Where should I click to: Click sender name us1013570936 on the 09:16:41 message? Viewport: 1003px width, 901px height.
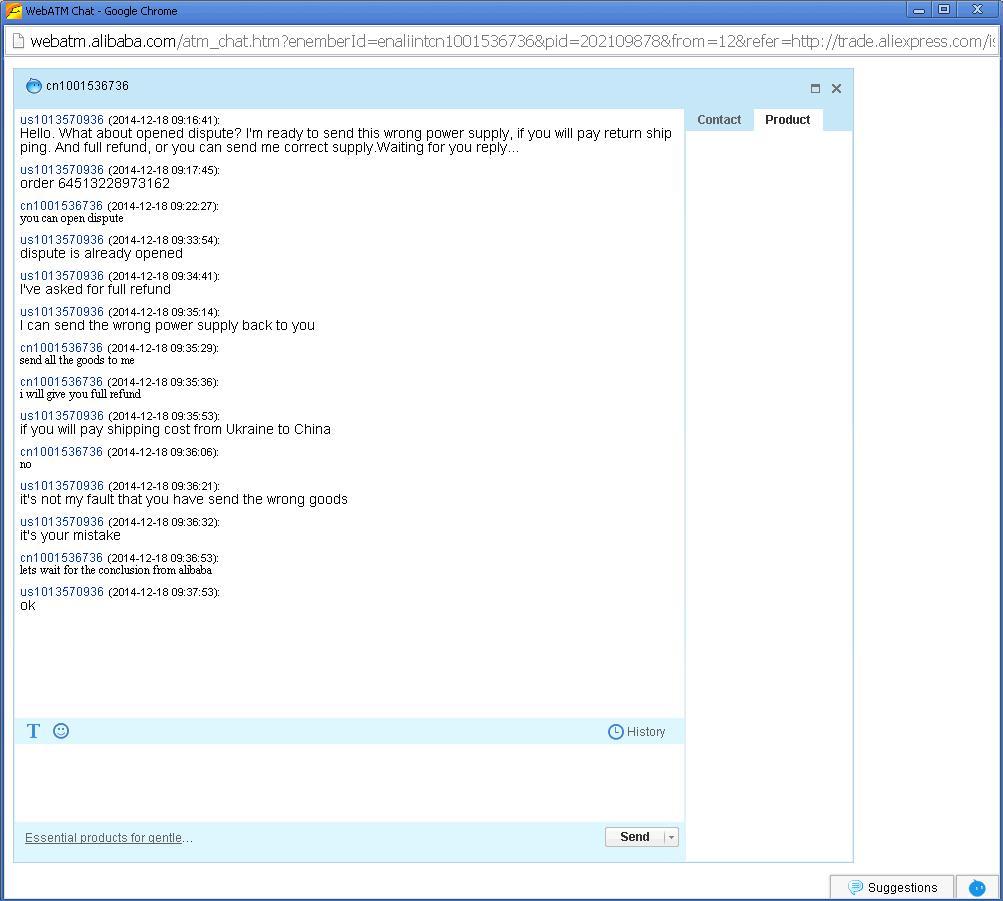pyautogui.click(x=61, y=120)
